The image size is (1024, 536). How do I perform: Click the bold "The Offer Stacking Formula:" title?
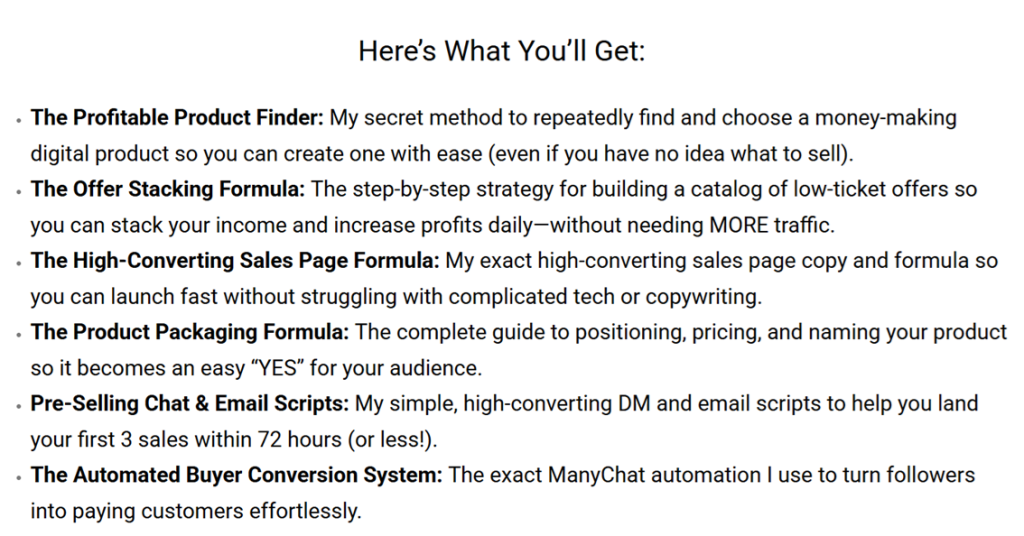tap(164, 189)
